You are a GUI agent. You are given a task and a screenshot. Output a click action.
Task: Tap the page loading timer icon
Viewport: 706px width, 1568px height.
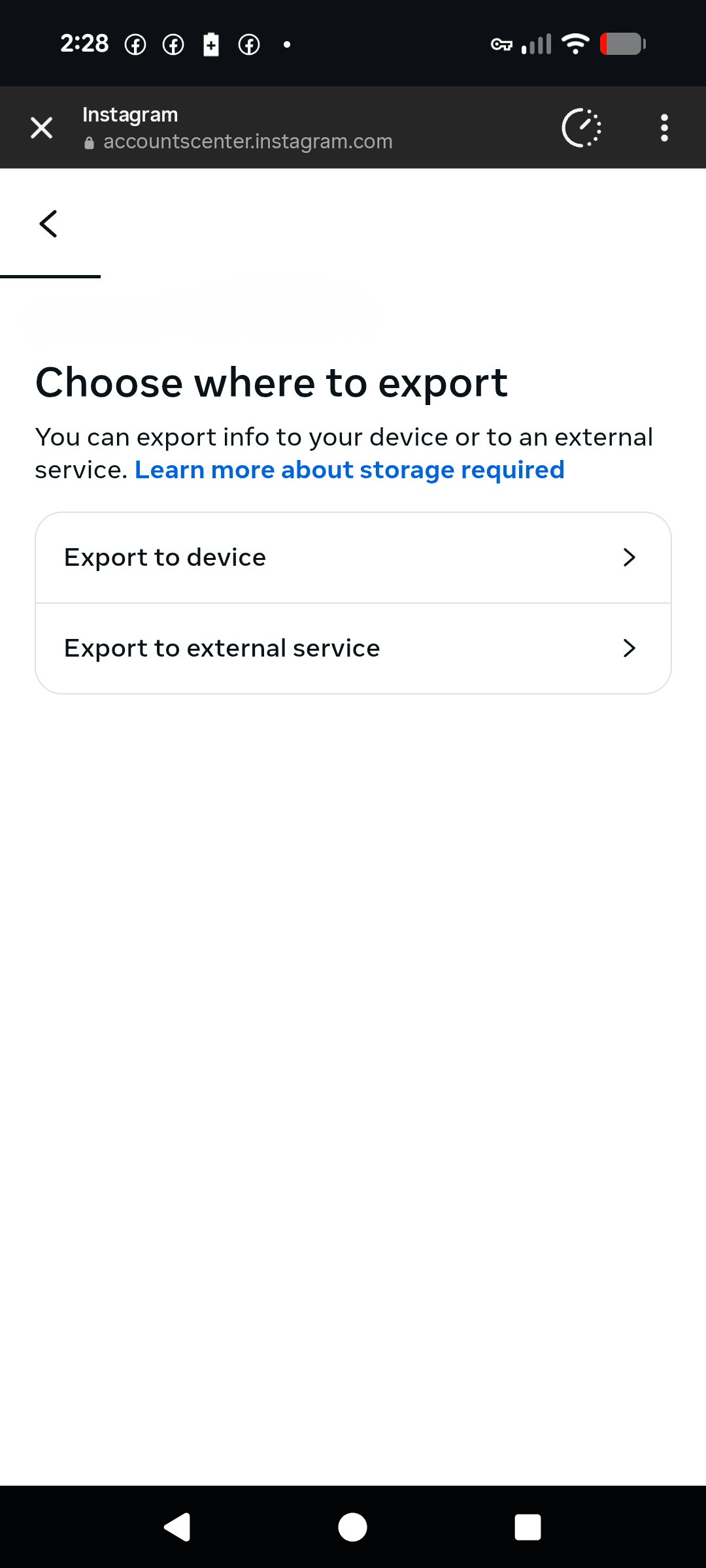(x=581, y=127)
